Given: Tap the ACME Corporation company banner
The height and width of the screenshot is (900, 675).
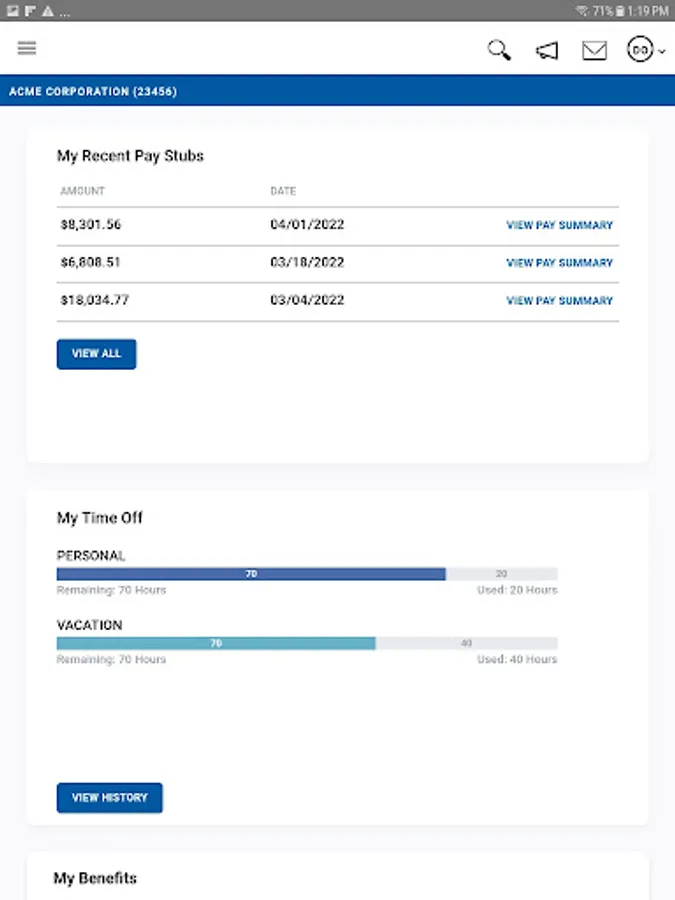Looking at the screenshot, I should point(93,91).
